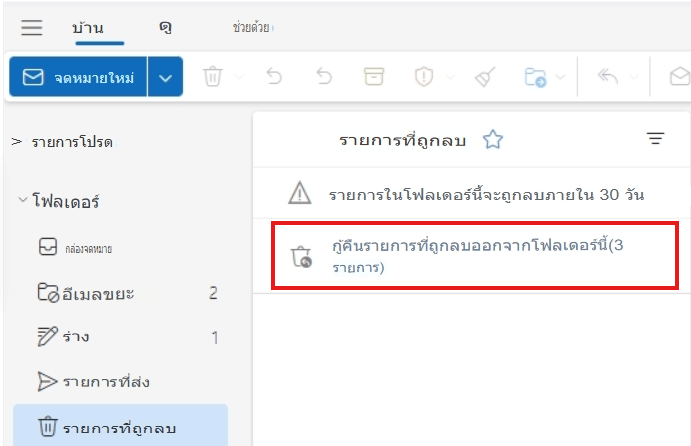The width and height of the screenshot is (691, 446).
Task: Click the report shield icon
Action: (424, 77)
